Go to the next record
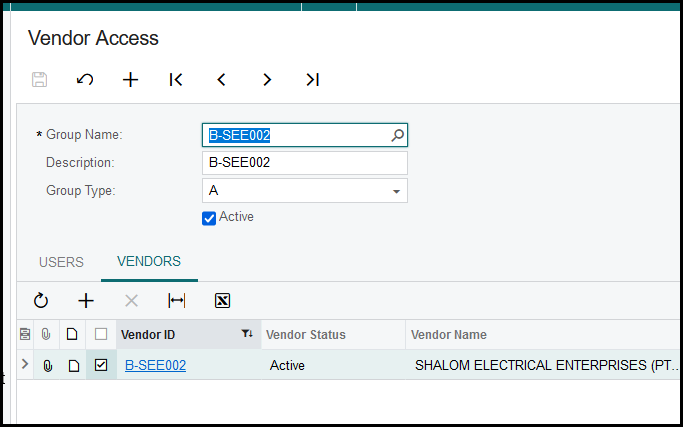The width and height of the screenshot is (683, 427). [x=267, y=80]
